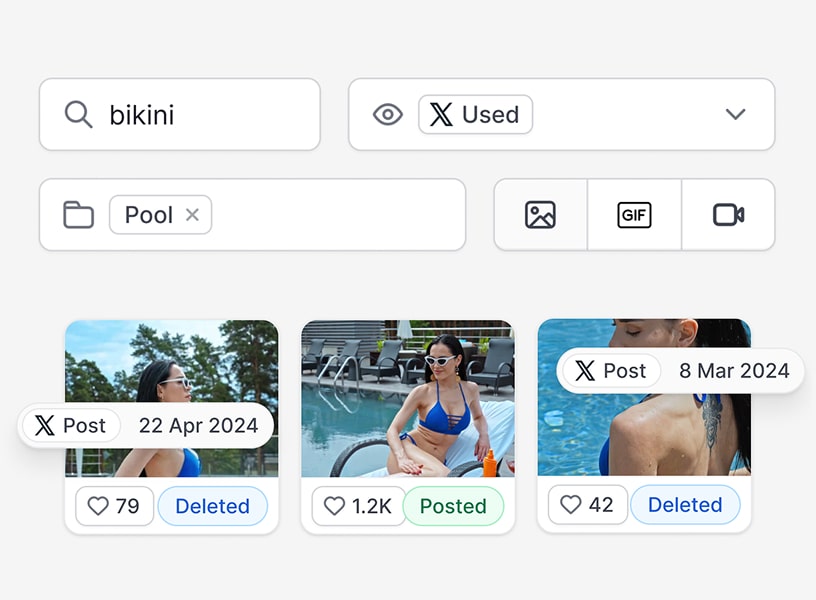
Task: Click the heart count showing 1.2K
Action: (x=358, y=506)
